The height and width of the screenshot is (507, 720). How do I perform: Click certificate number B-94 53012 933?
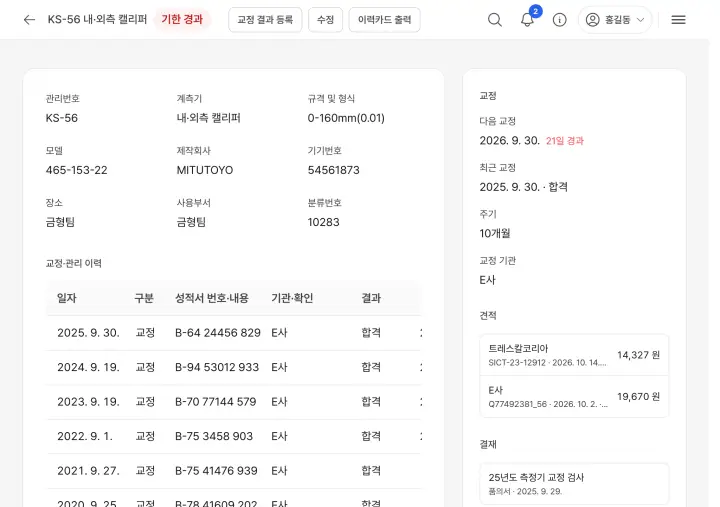[x=217, y=367]
